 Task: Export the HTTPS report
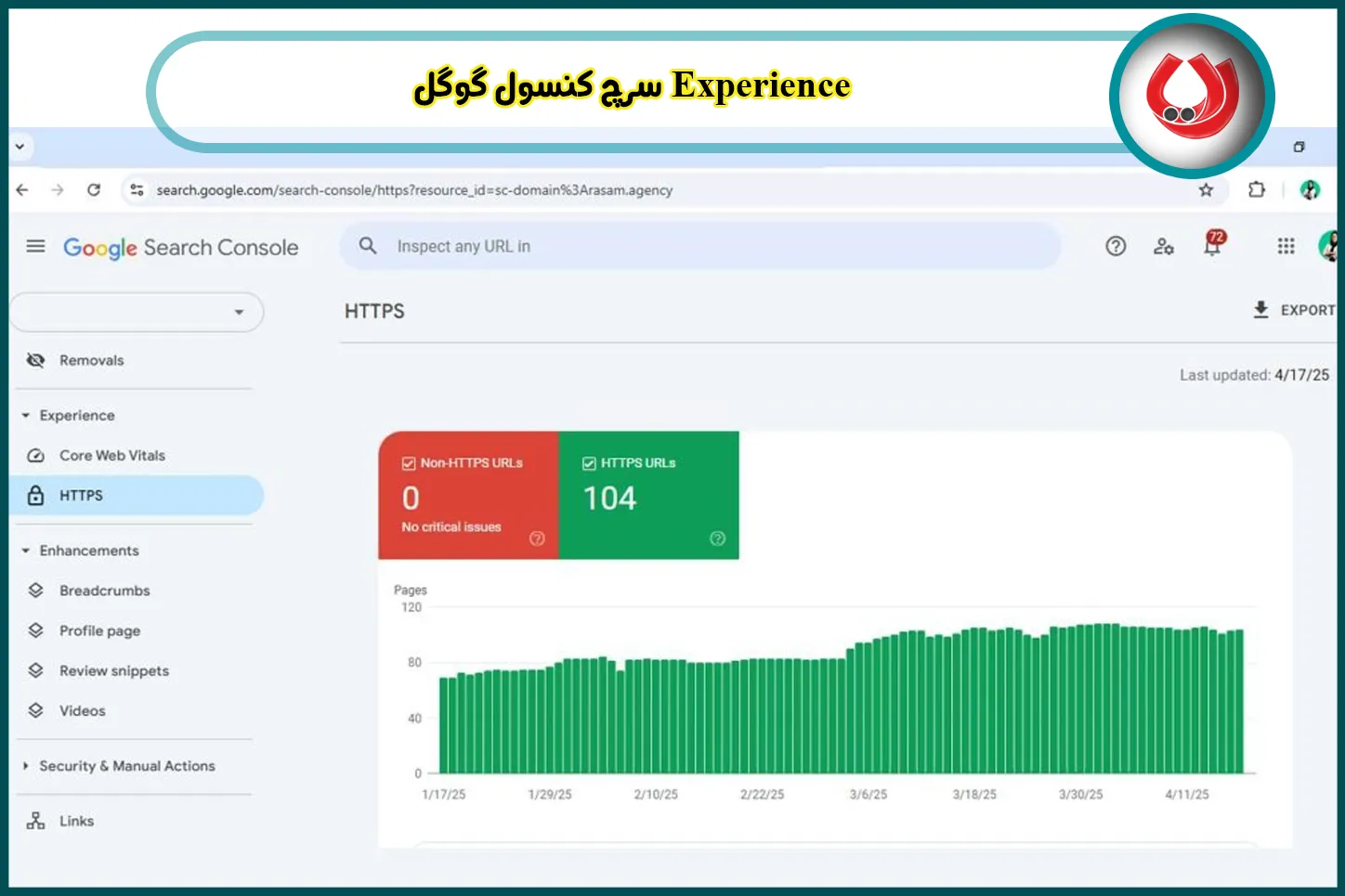pos(1294,310)
